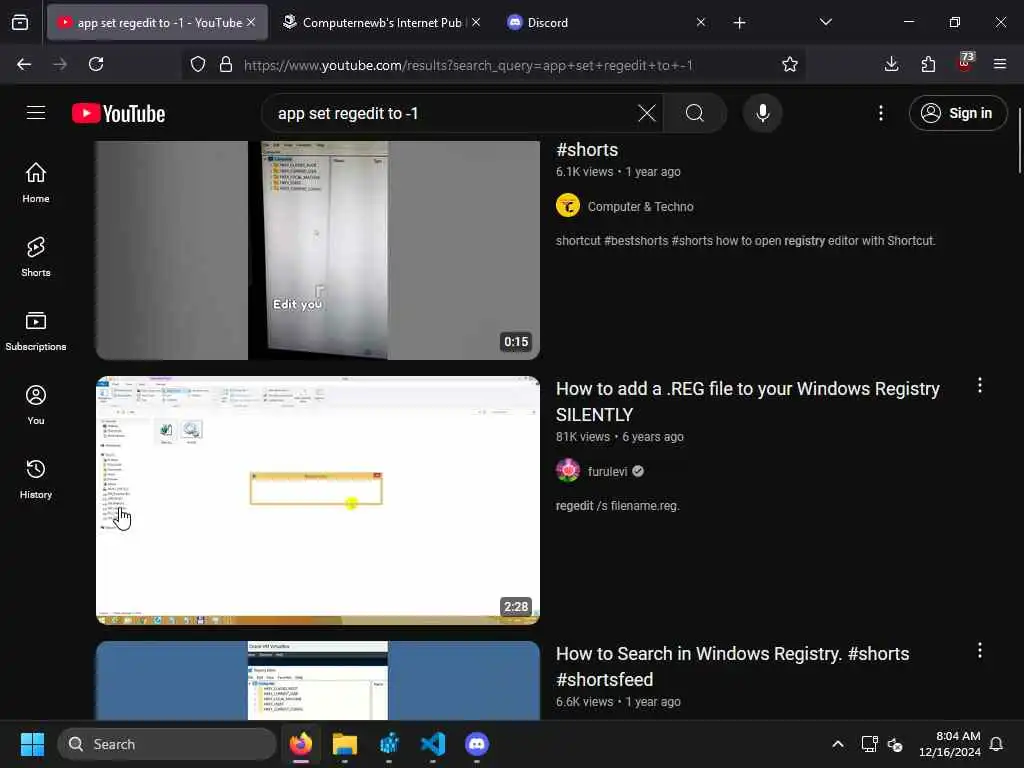Open Home in YouTube sidebar
Image resolution: width=1024 pixels, height=768 pixels.
tap(36, 182)
